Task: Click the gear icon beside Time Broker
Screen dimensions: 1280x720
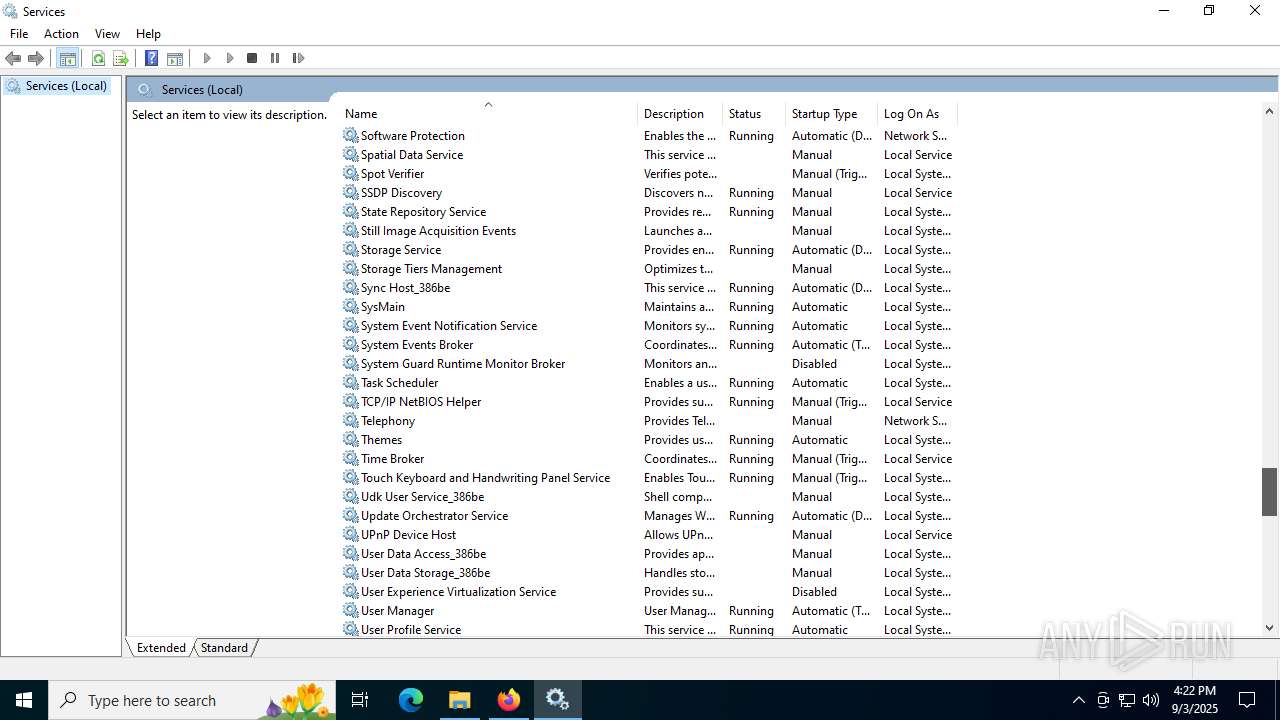Action: [x=350, y=459]
